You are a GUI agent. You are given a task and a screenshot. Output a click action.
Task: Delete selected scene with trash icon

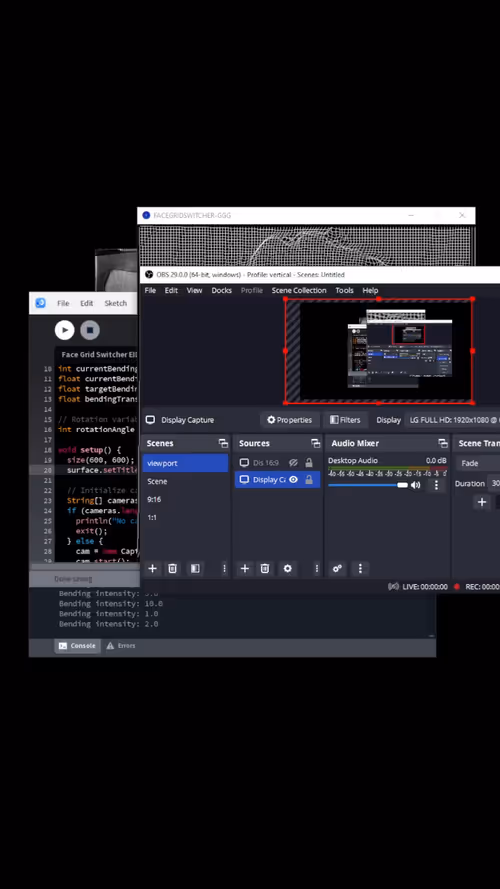click(173, 568)
